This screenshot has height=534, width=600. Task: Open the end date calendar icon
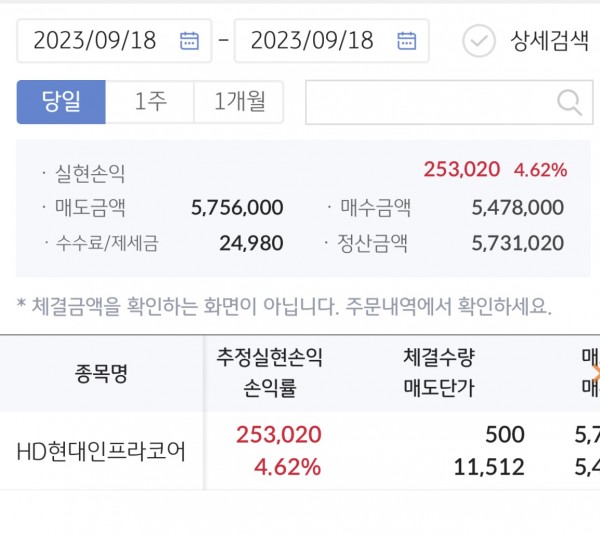[x=406, y=41]
